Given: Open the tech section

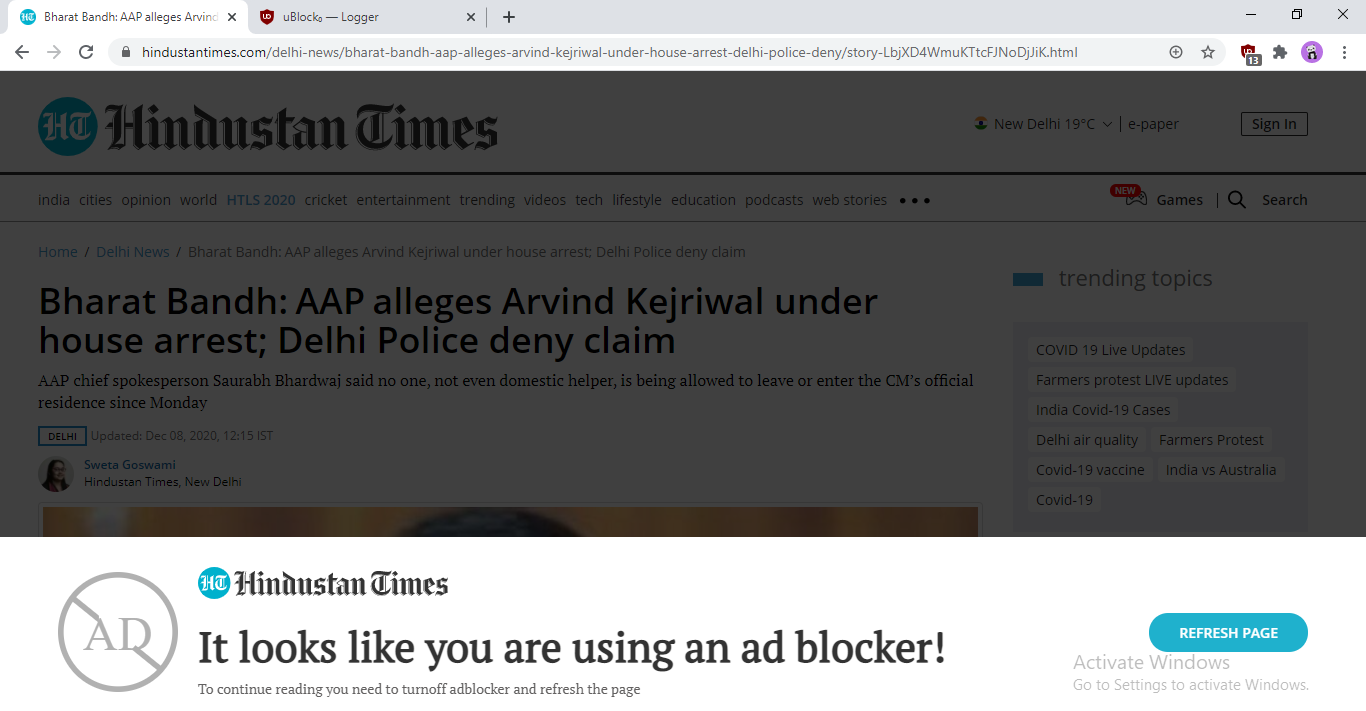Looking at the screenshot, I should [x=589, y=200].
